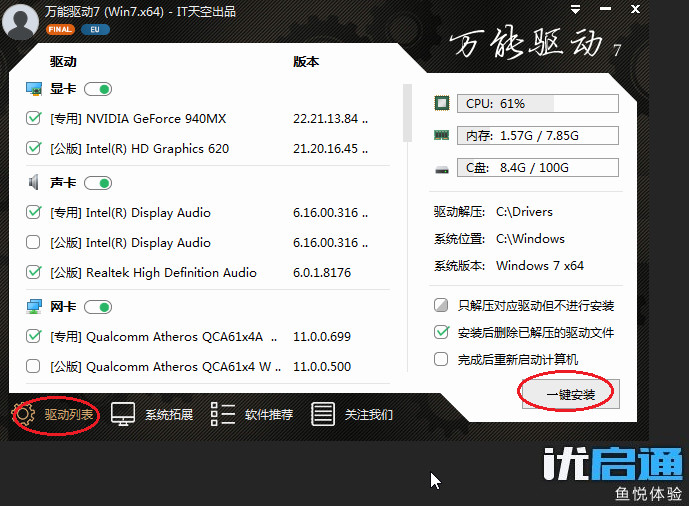Viewport: 689px width, 506px height.
Task: Check [公版] Qualcomm Atheros QCA61x4 W driver
Action: (x=33, y=366)
